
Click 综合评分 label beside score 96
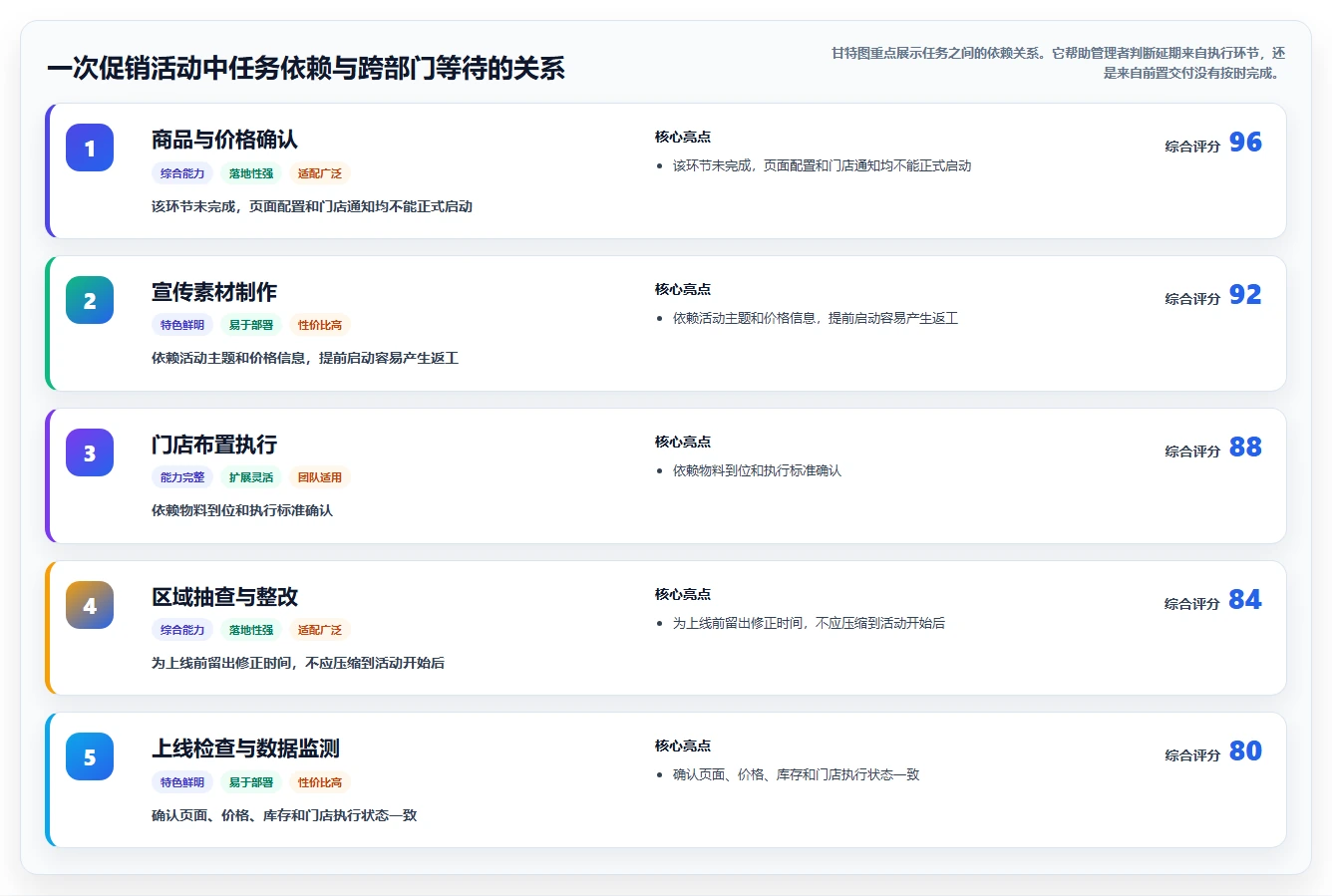point(1192,146)
